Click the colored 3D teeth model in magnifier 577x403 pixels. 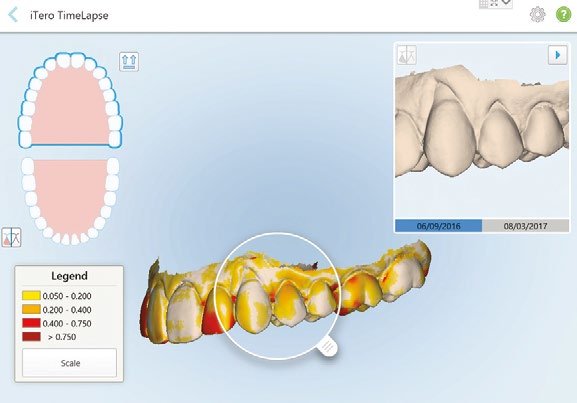[x=276, y=296]
